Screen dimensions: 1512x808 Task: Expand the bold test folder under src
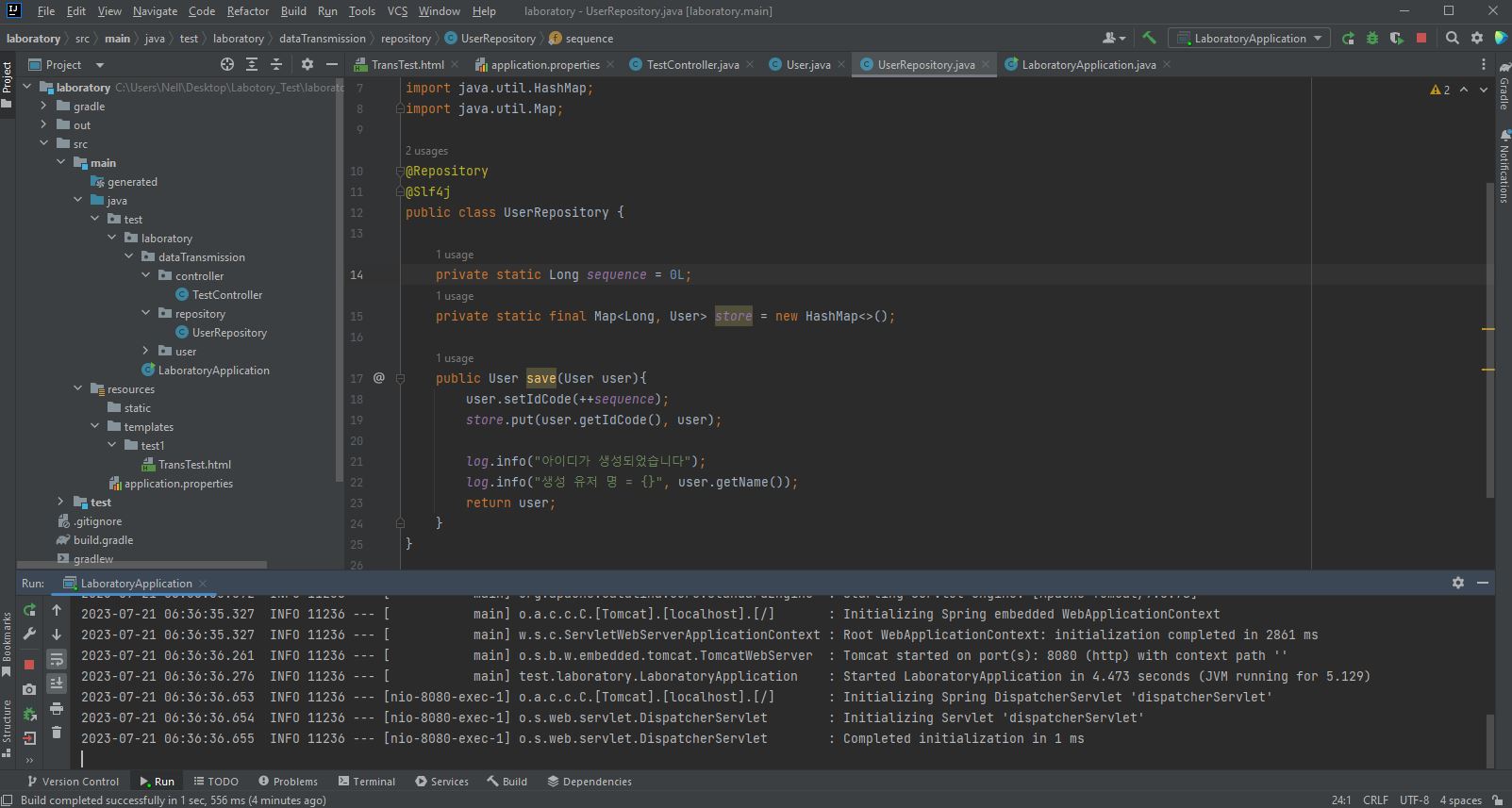pos(60,502)
